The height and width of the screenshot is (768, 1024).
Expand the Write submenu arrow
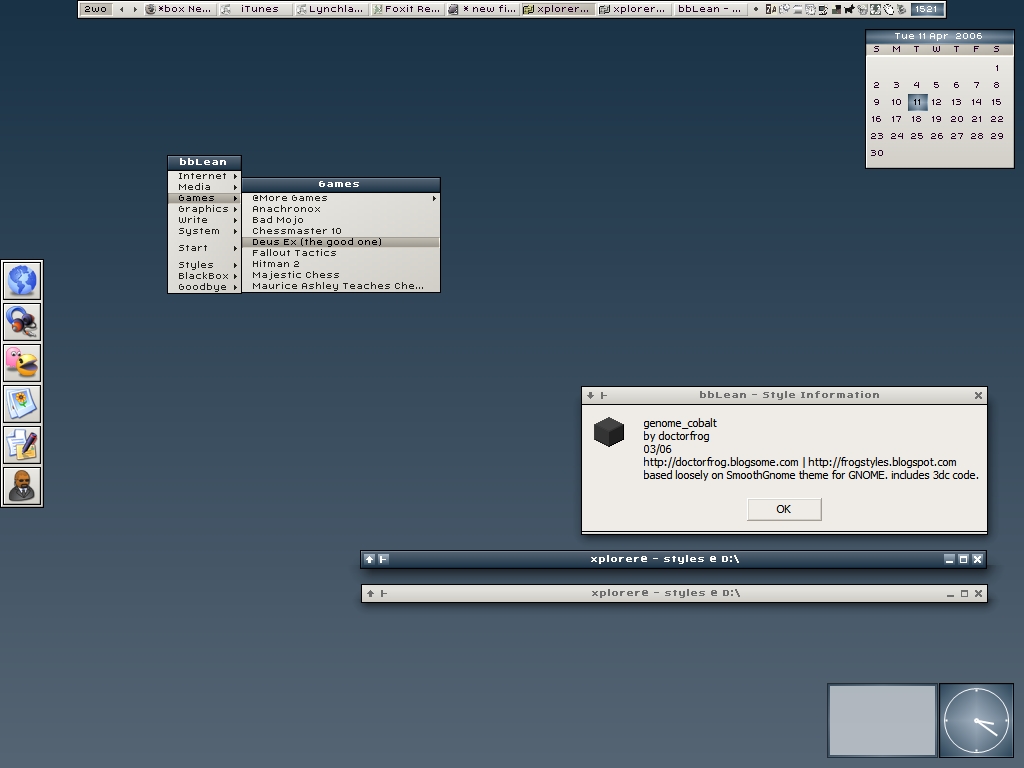(235, 220)
